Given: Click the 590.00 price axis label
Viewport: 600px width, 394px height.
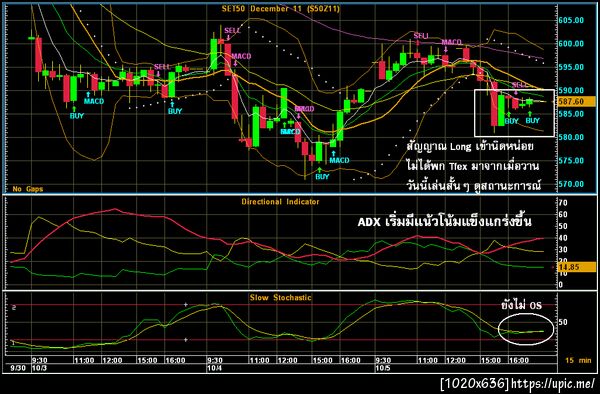Looking at the screenshot, I should tap(571, 91).
